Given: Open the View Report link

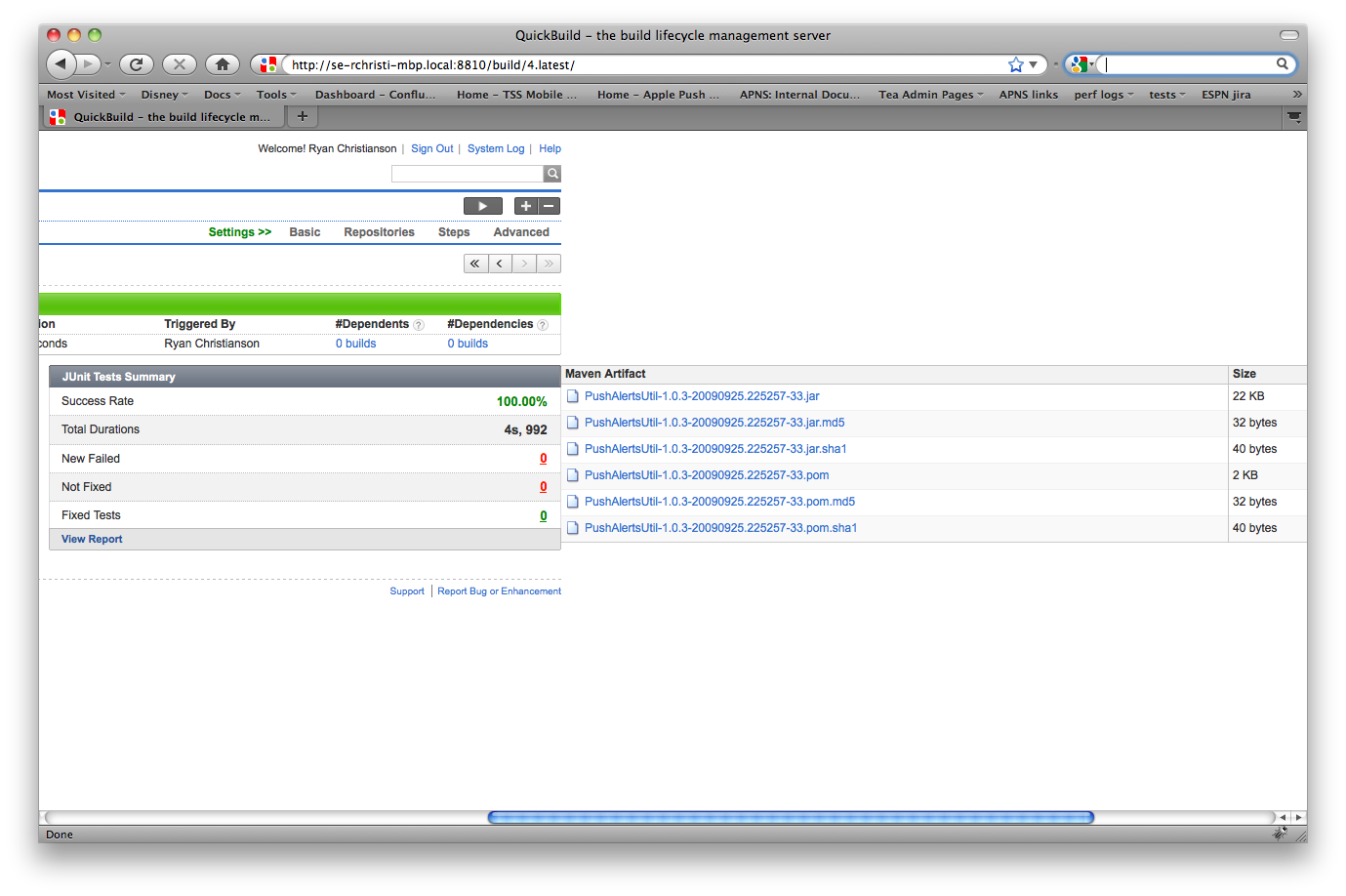Looking at the screenshot, I should click(92, 539).
